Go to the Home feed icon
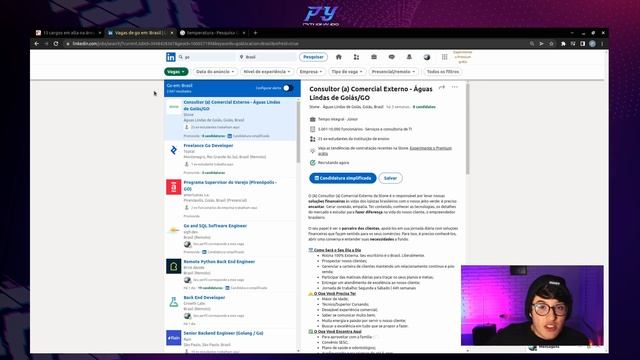Image resolution: width=640 pixels, height=360 pixels. tap(338, 57)
